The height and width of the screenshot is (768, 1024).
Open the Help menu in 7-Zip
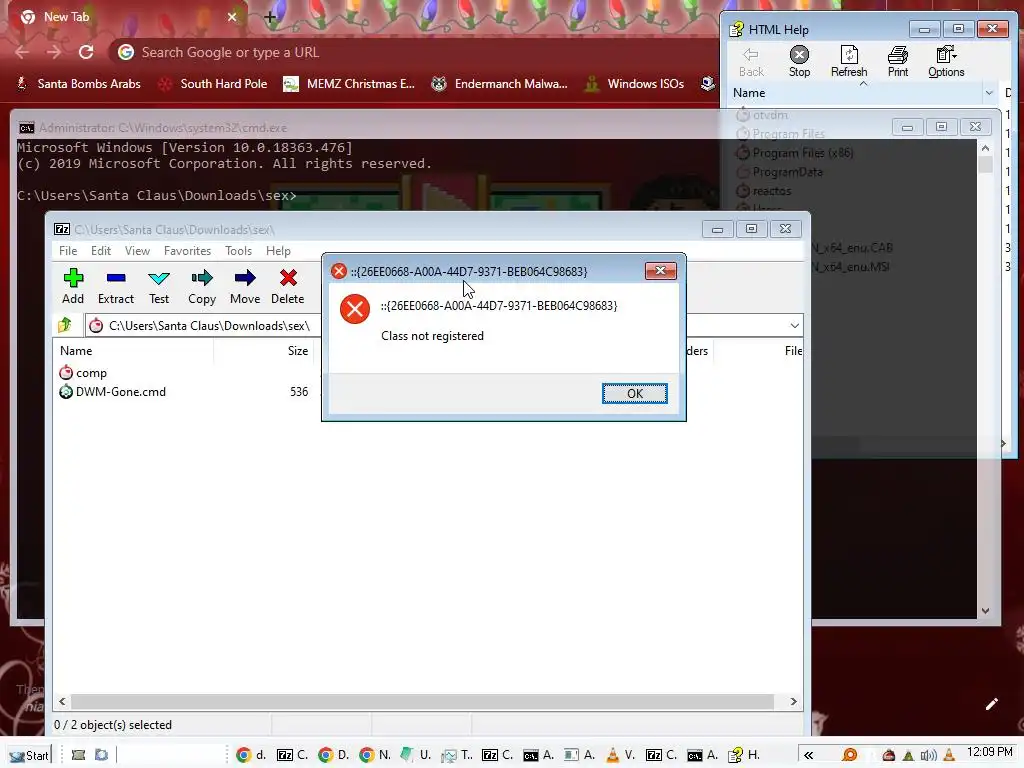click(278, 251)
